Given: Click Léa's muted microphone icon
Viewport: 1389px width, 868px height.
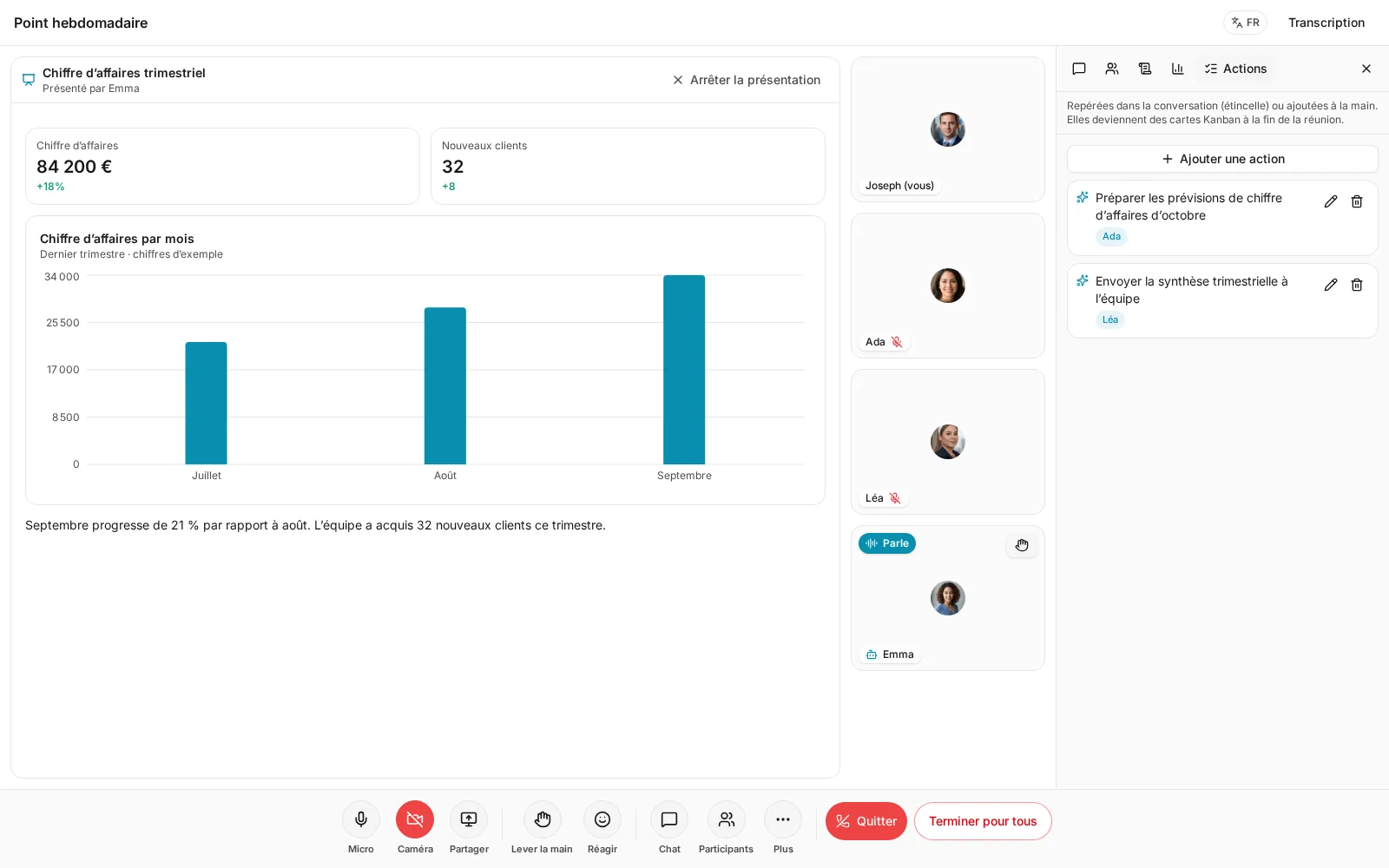Looking at the screenshot, I should tap(895, 498).
